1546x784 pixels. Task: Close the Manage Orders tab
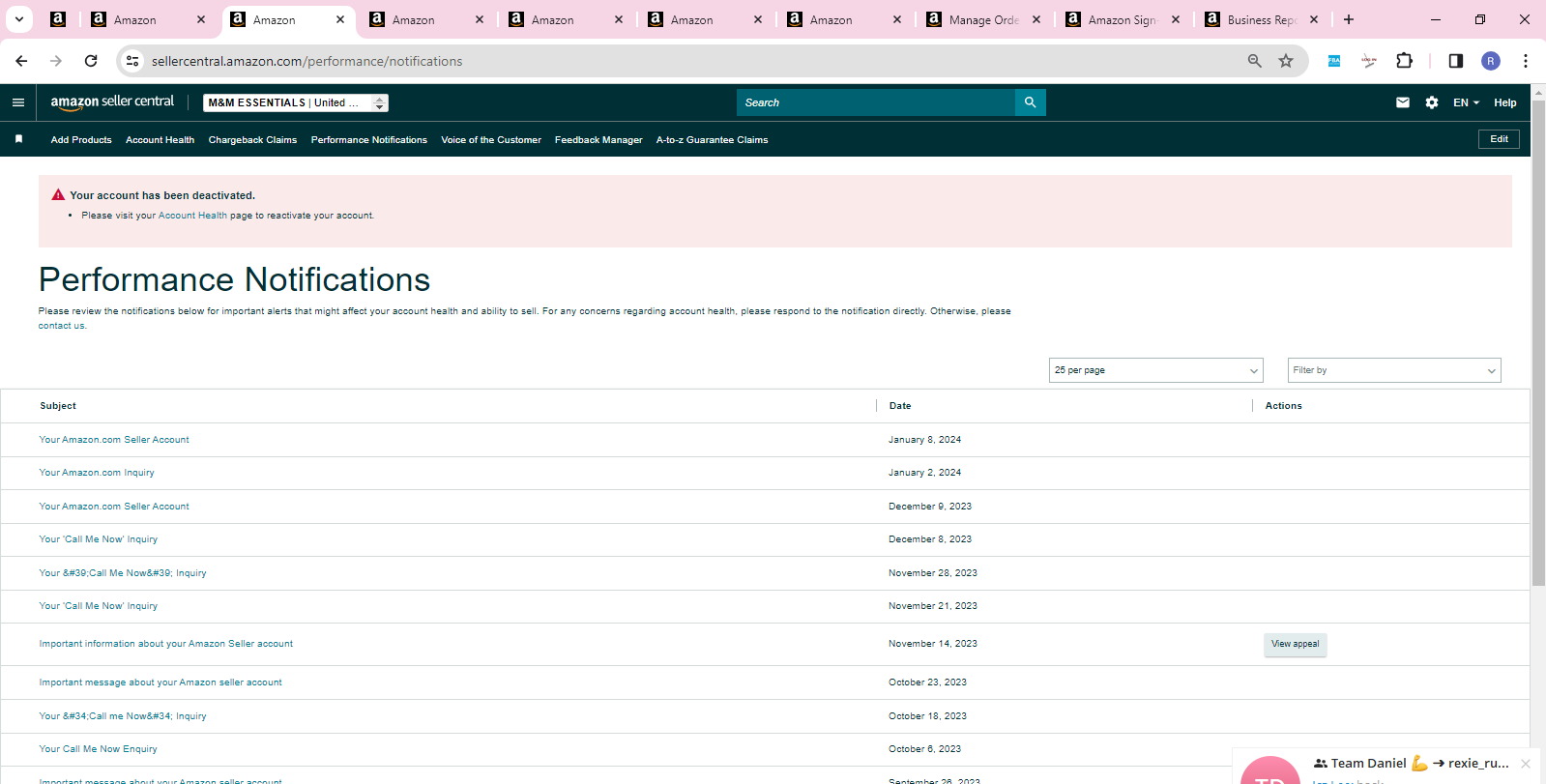[x=1036, y=19]
